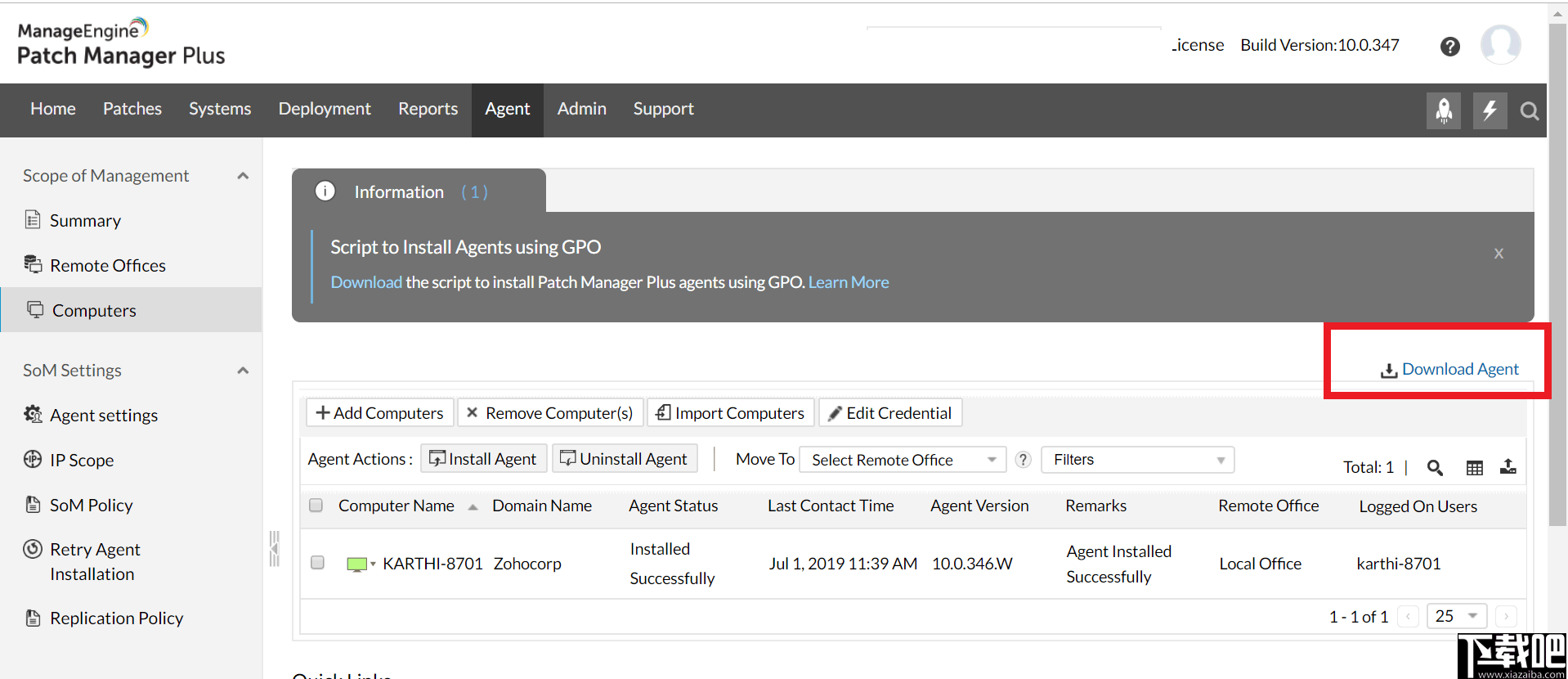1568x679 pixels.
Task: Open the Learn More link
Action: 849,282
